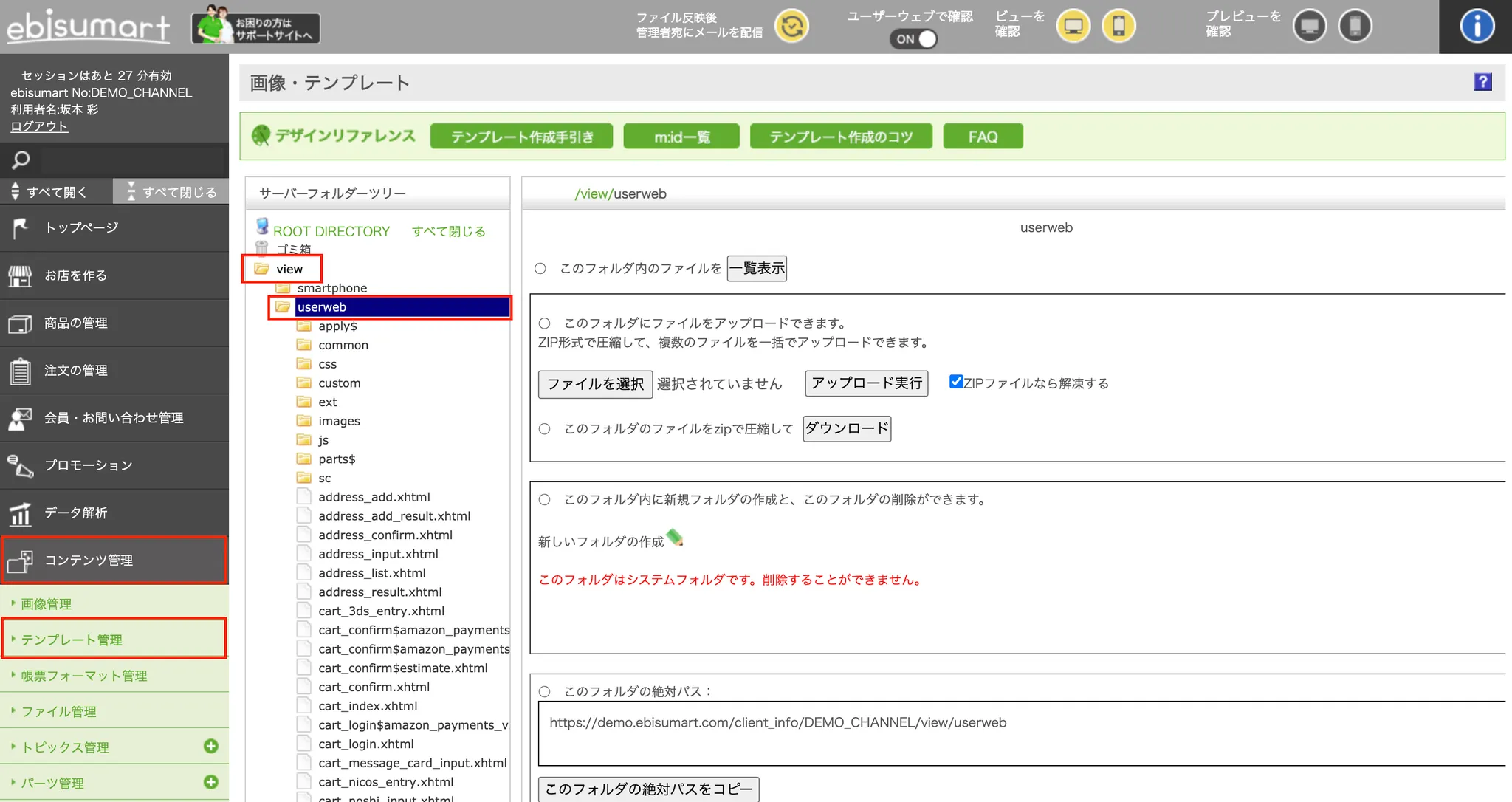1512x802 pixels.
Task: Click the search magnifier icon
Action: click(x=21, y=160)
